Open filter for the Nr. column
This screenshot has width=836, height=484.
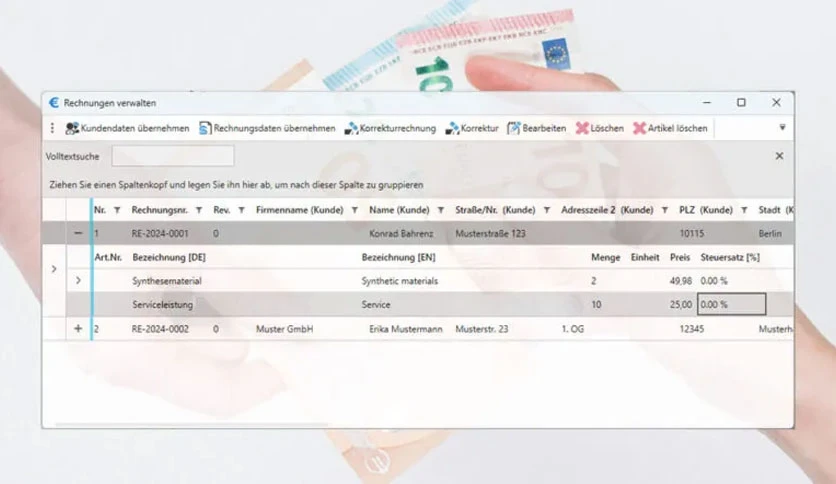click(117, 211)
